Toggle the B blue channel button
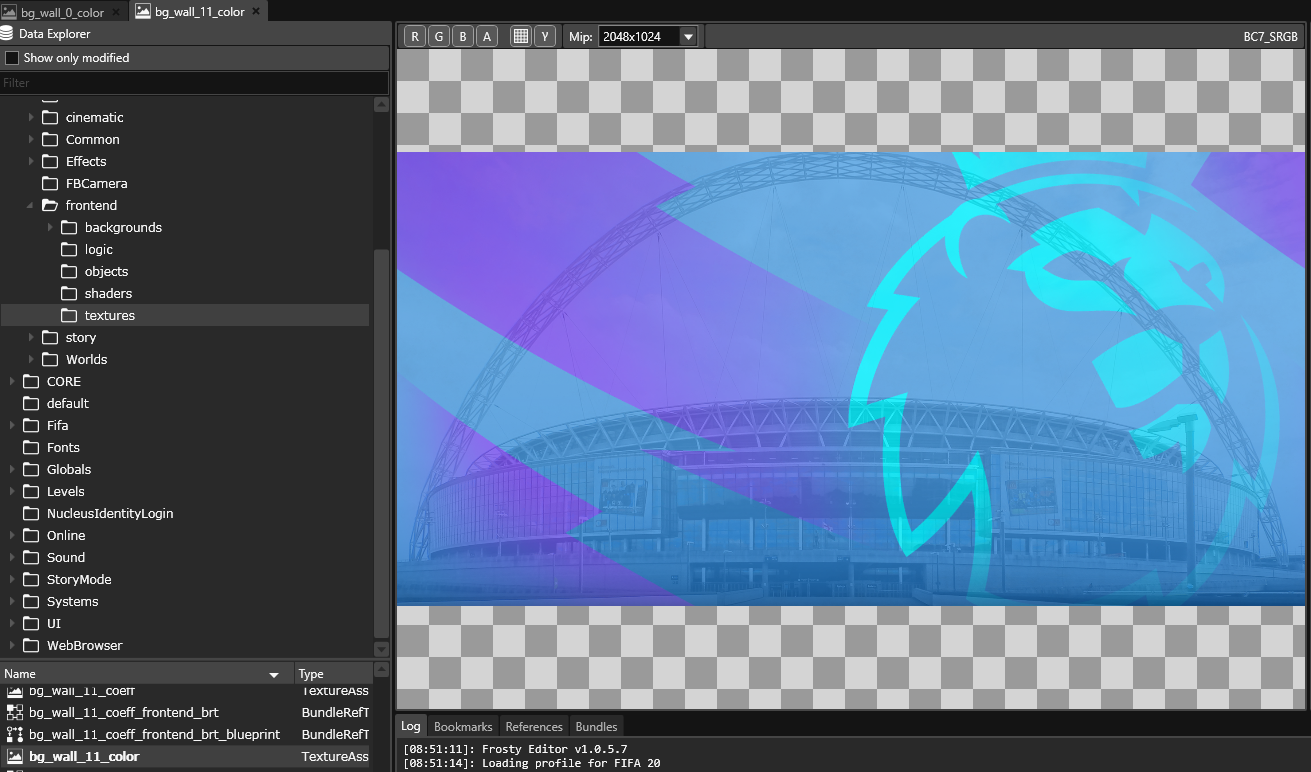1311x772 pixels. (x=463, y=37)
